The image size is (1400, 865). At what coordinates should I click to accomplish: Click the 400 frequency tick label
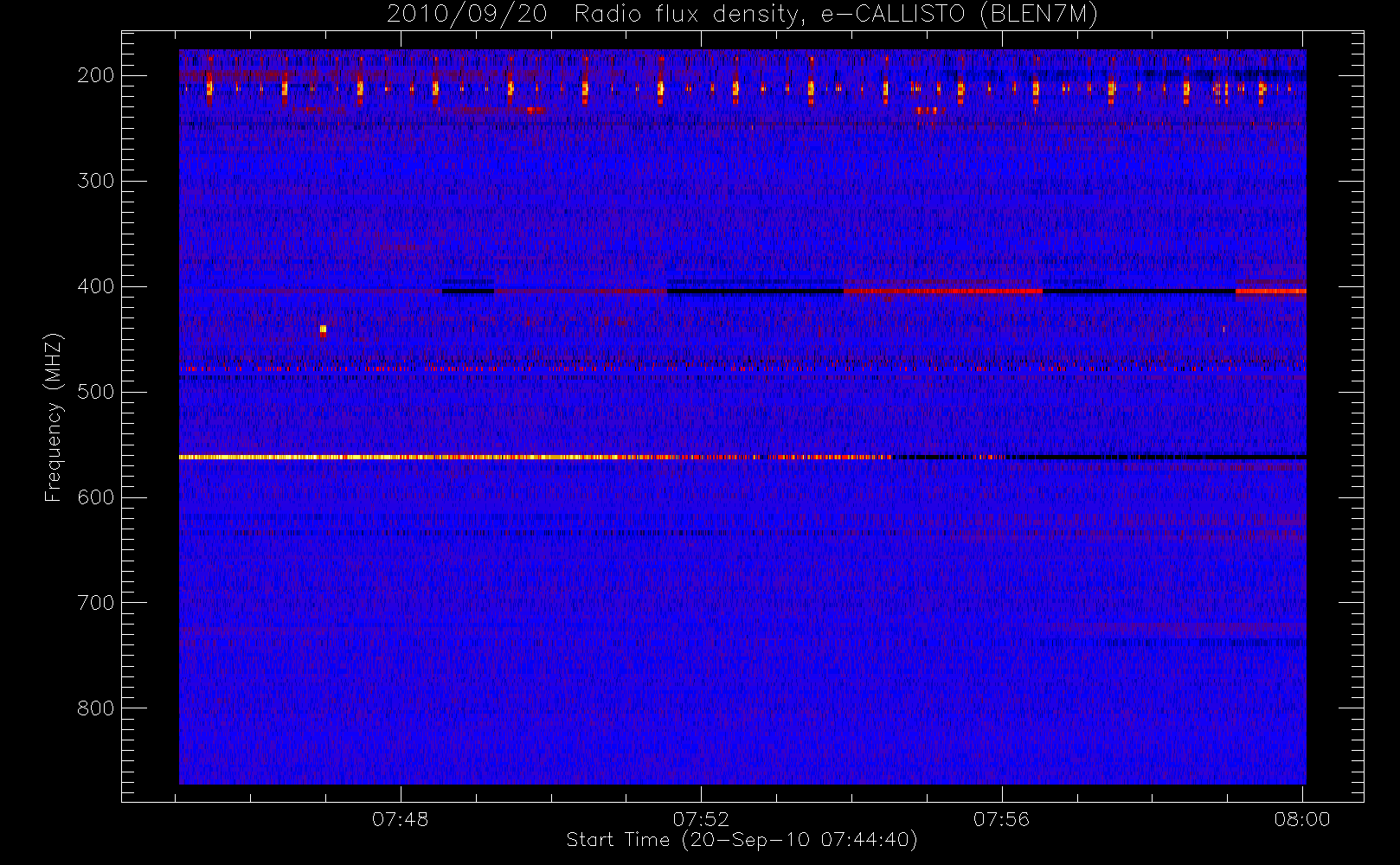coord(96,286)
